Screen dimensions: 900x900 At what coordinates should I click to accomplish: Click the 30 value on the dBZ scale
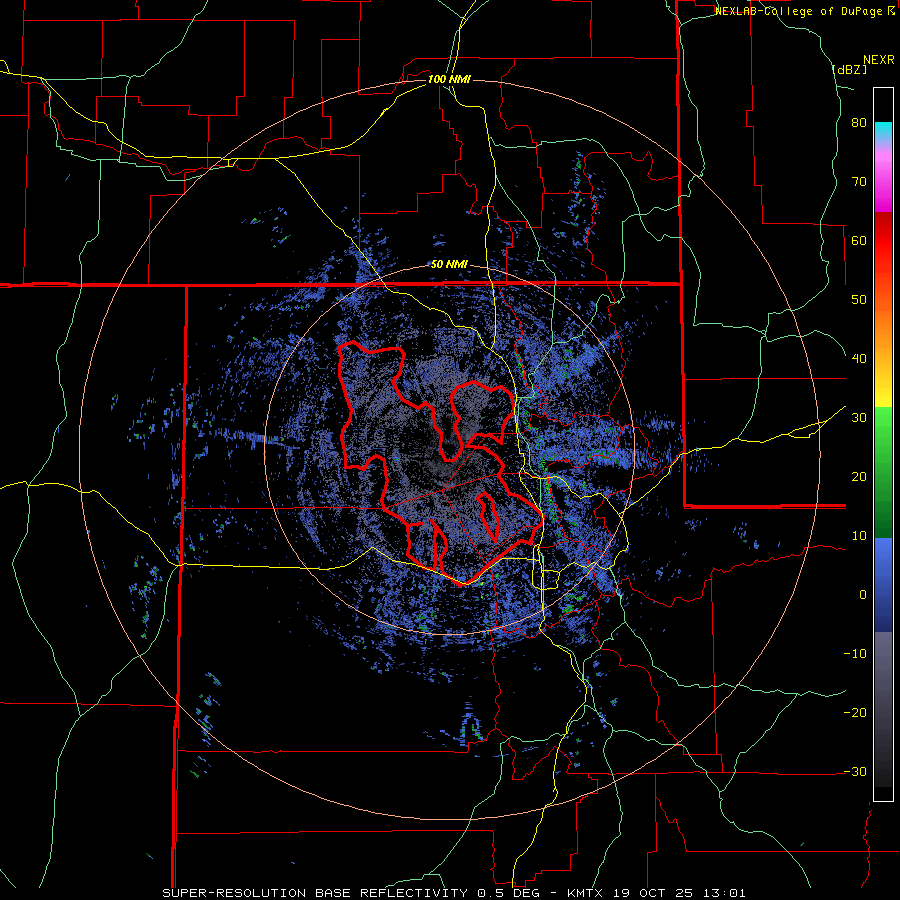click(x=859, y=418)
